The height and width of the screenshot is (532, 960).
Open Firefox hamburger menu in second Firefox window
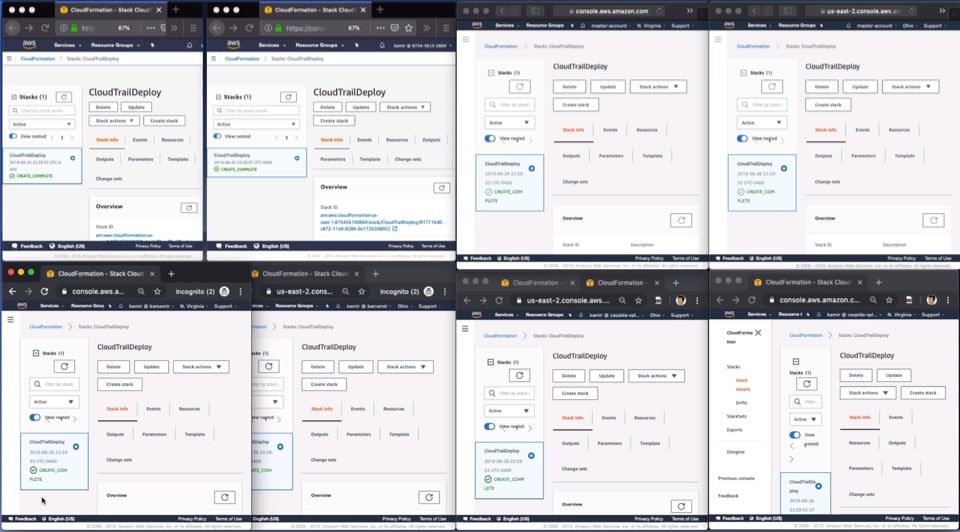(446, 28)
